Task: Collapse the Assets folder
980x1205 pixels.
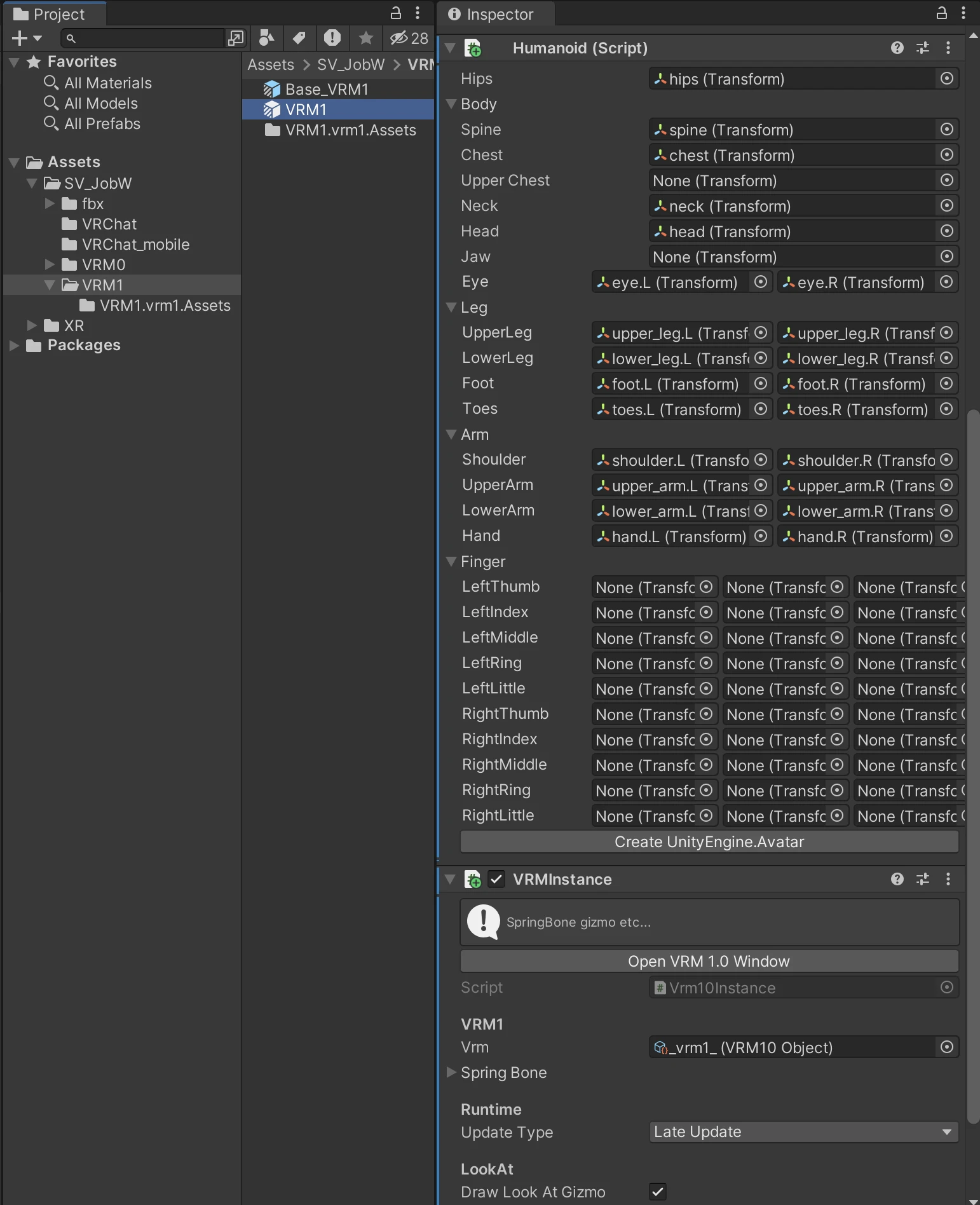Action: click(14, 163)
